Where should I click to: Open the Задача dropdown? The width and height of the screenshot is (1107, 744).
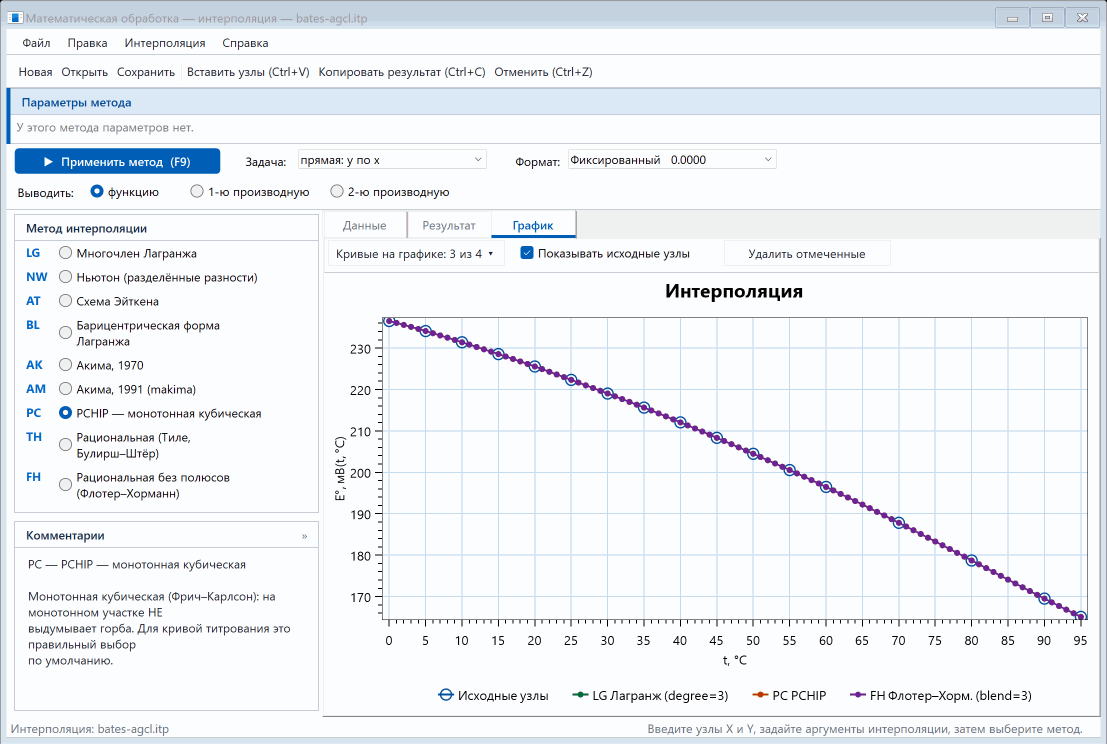click(392, 160)
